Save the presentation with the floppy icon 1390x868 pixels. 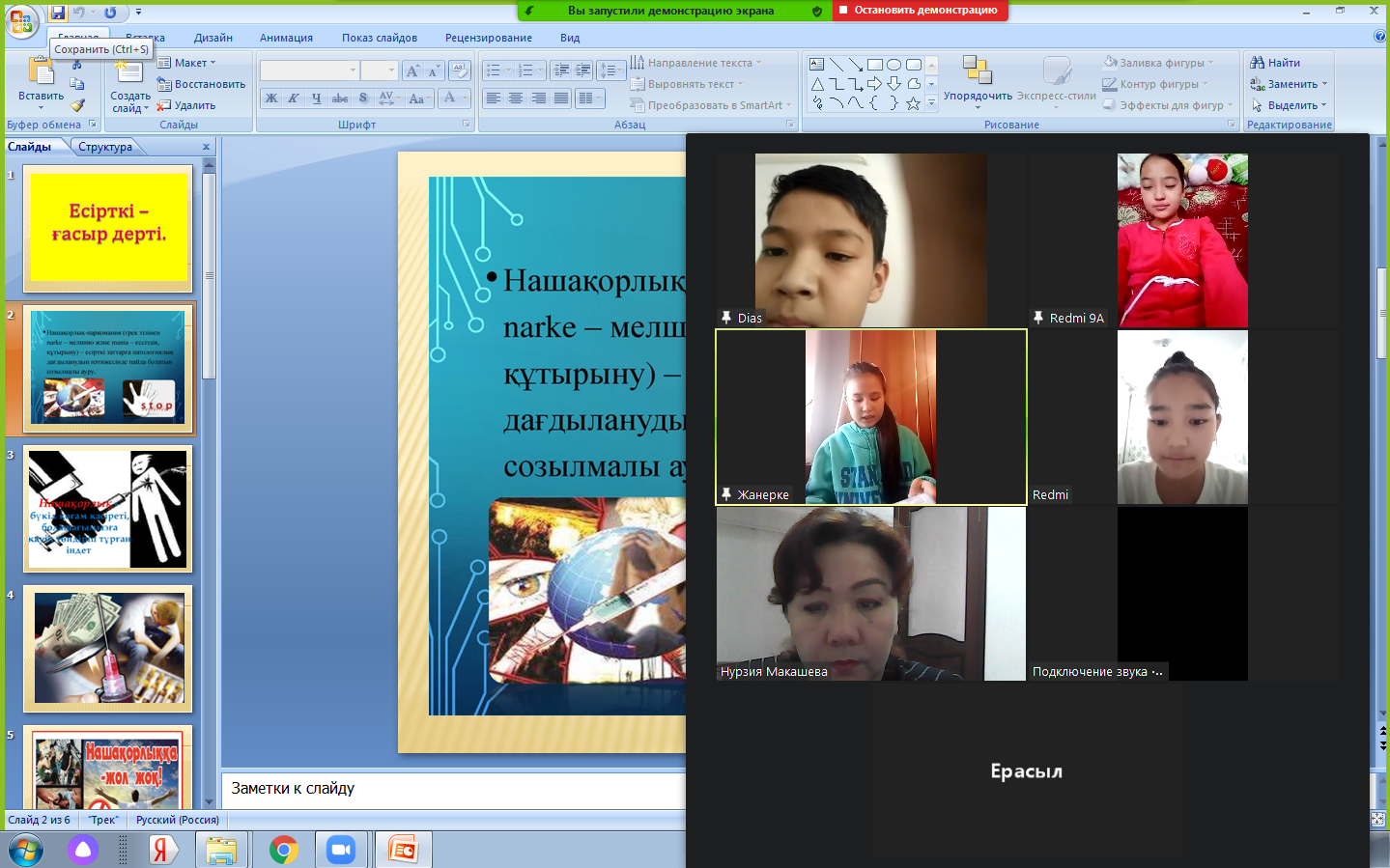pyautogui.click(x=58, y=13)
